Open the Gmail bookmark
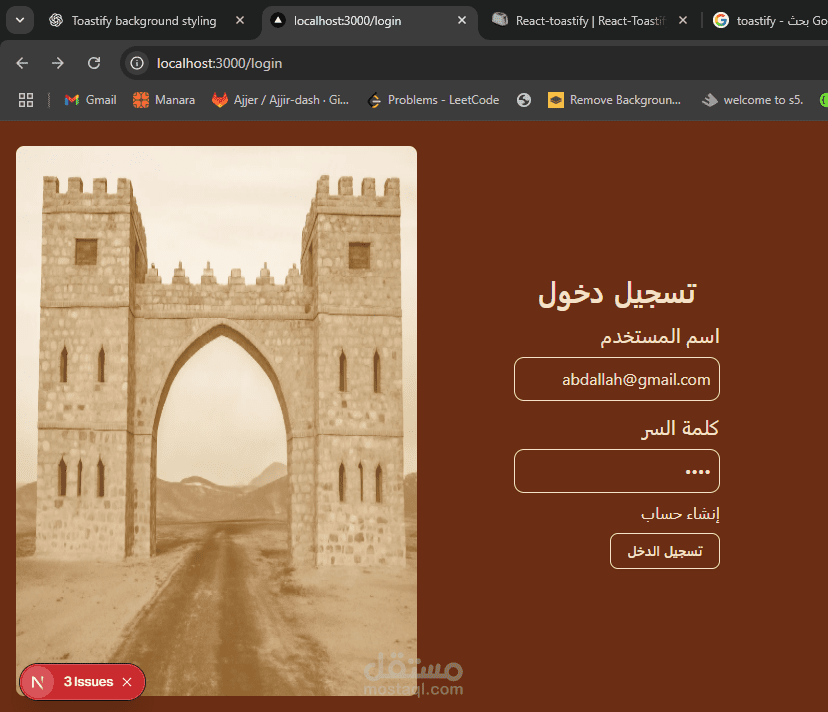 pos(89,99)
